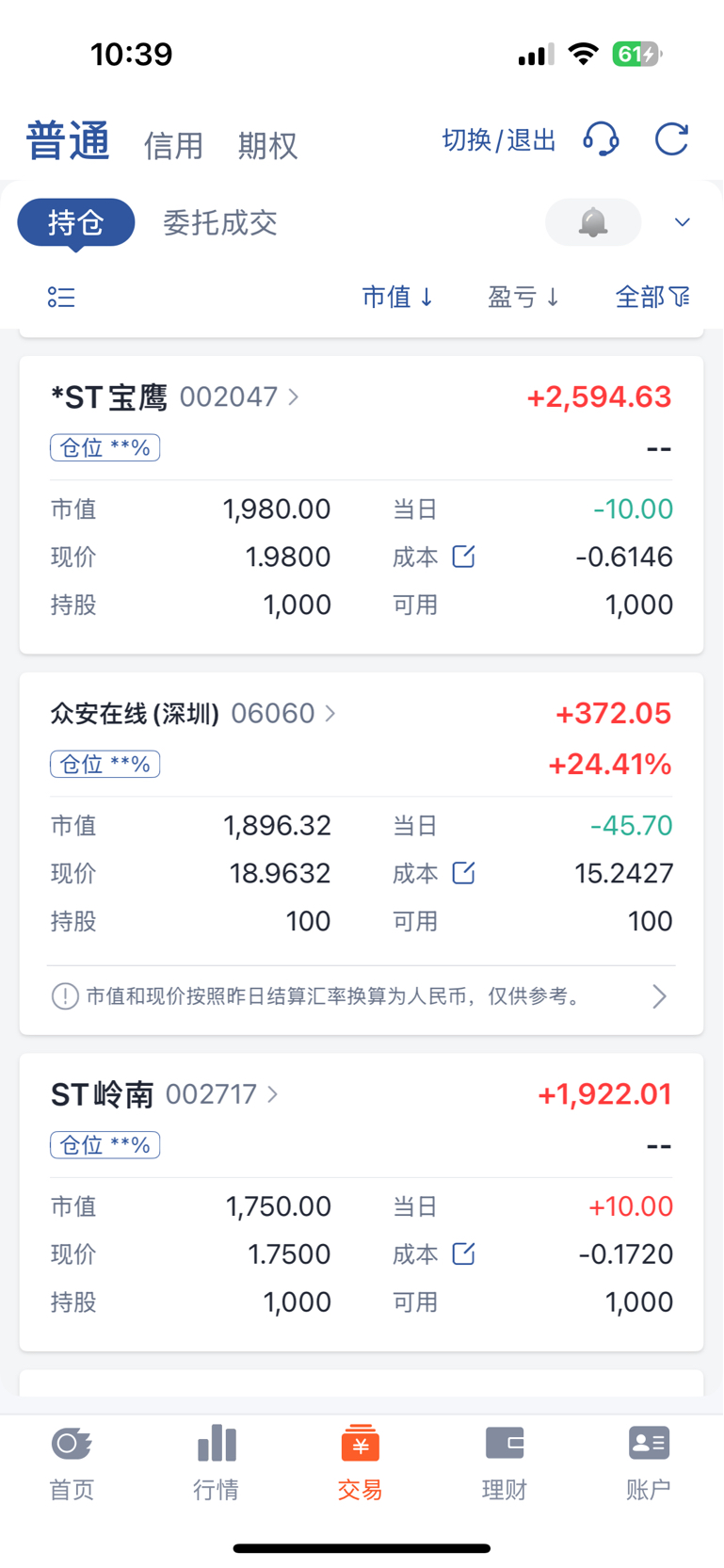Edit cost price icon for ST岭南
The width and height of the screenshot is (724, 1568).
463,1253
